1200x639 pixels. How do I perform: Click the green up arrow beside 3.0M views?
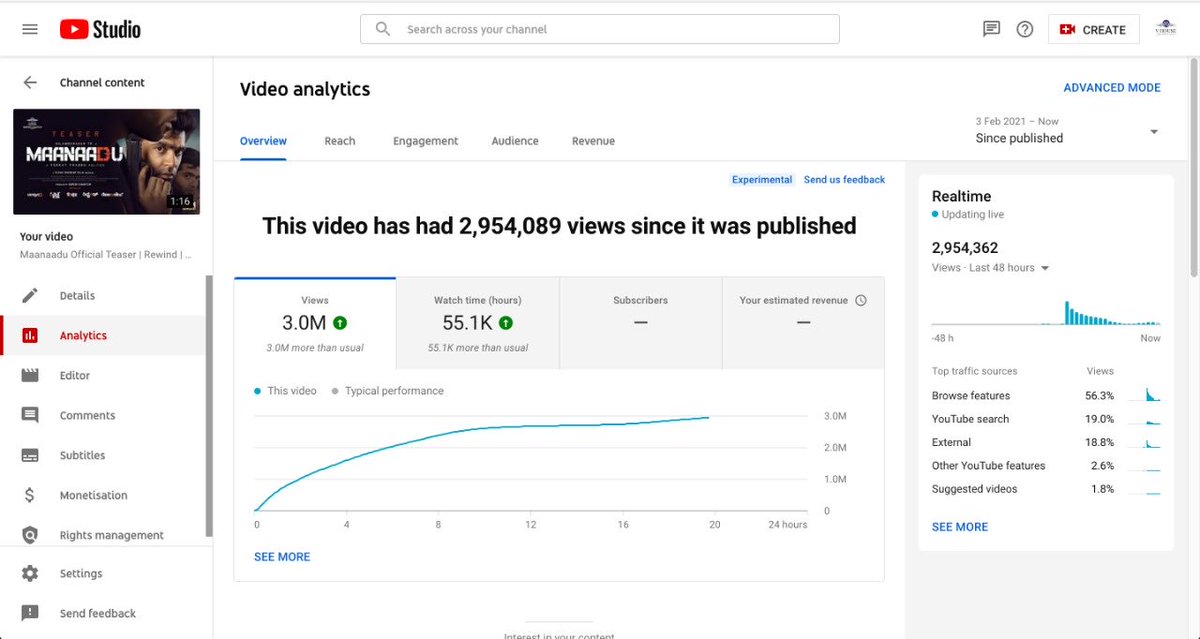coord(340,323)
